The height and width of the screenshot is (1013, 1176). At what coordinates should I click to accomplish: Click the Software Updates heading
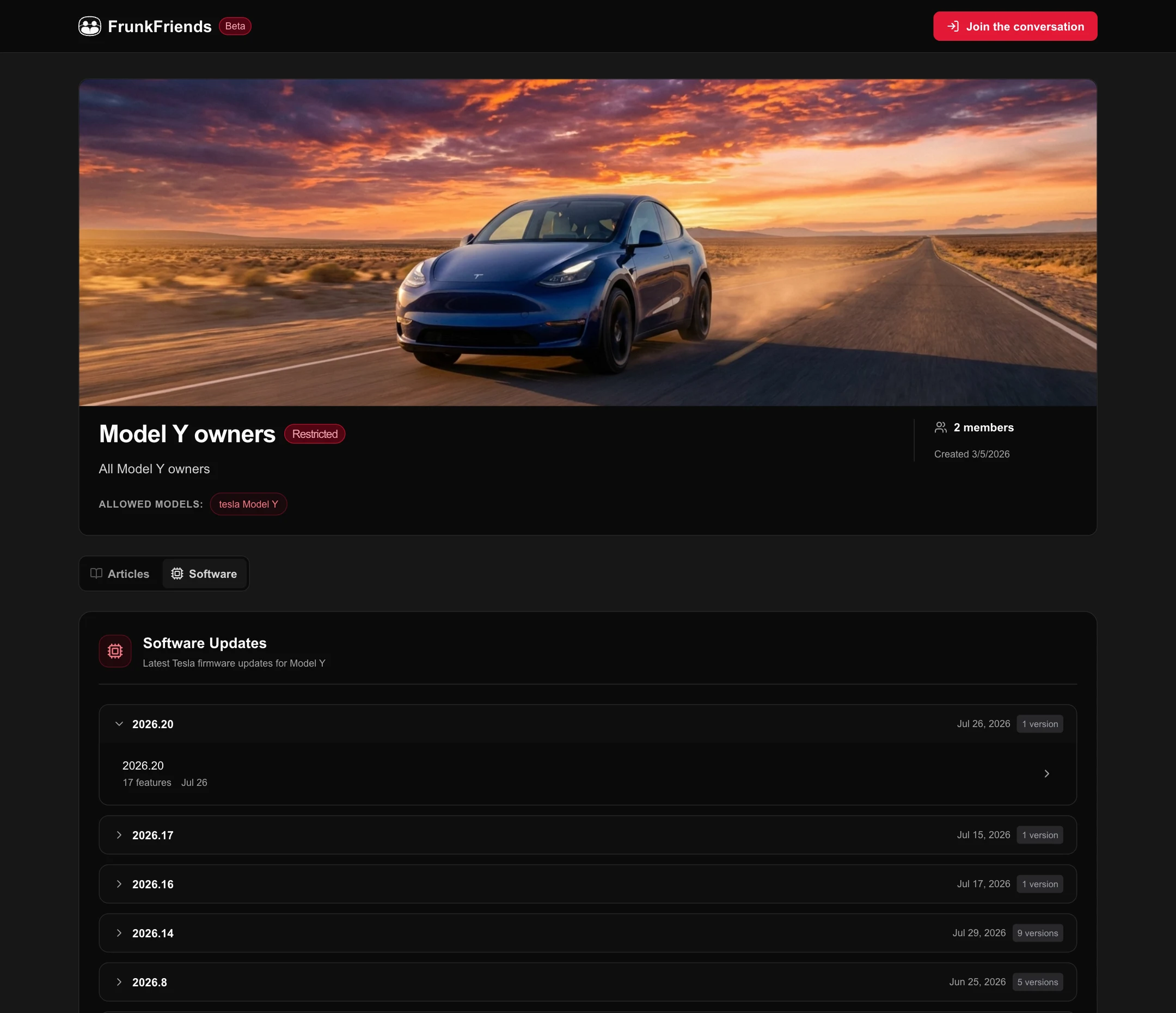(x=204, y=643)
